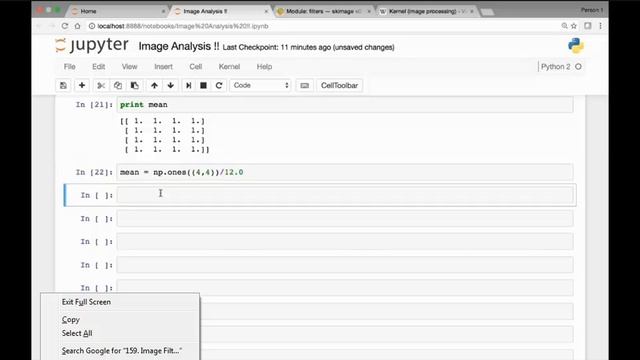640x360 pixels.
Task: Go to browser home page icon
Action: (x=78, y=26)
